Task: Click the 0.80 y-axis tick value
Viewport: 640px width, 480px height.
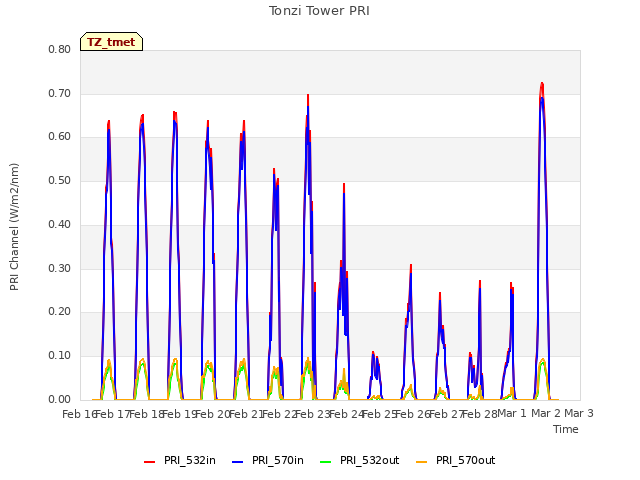Action: click(x=60, y=49)
